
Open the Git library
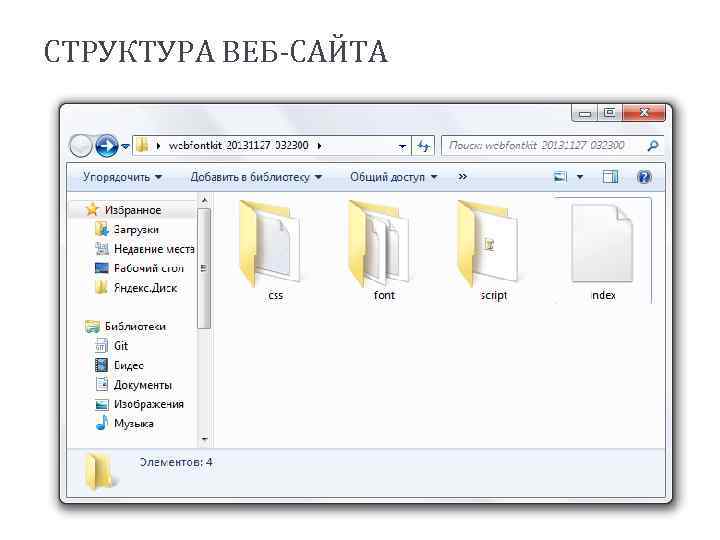click(x=121, y=346)
